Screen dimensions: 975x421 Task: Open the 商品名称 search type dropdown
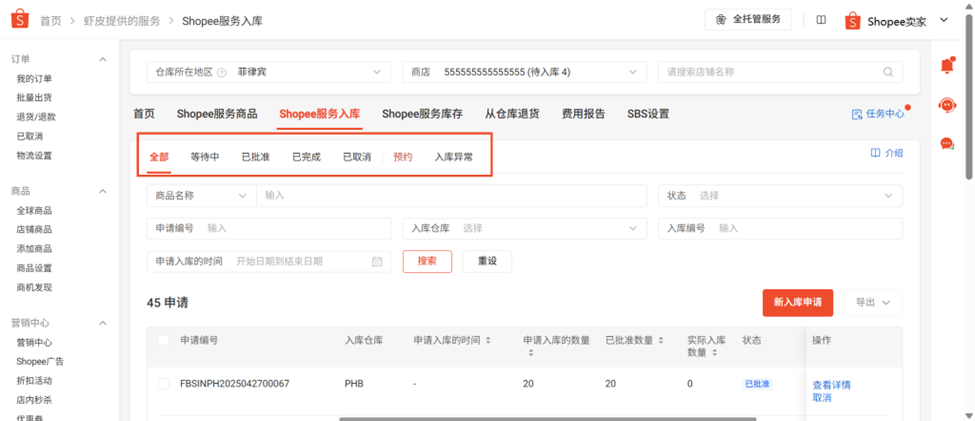tap(201, 195)
